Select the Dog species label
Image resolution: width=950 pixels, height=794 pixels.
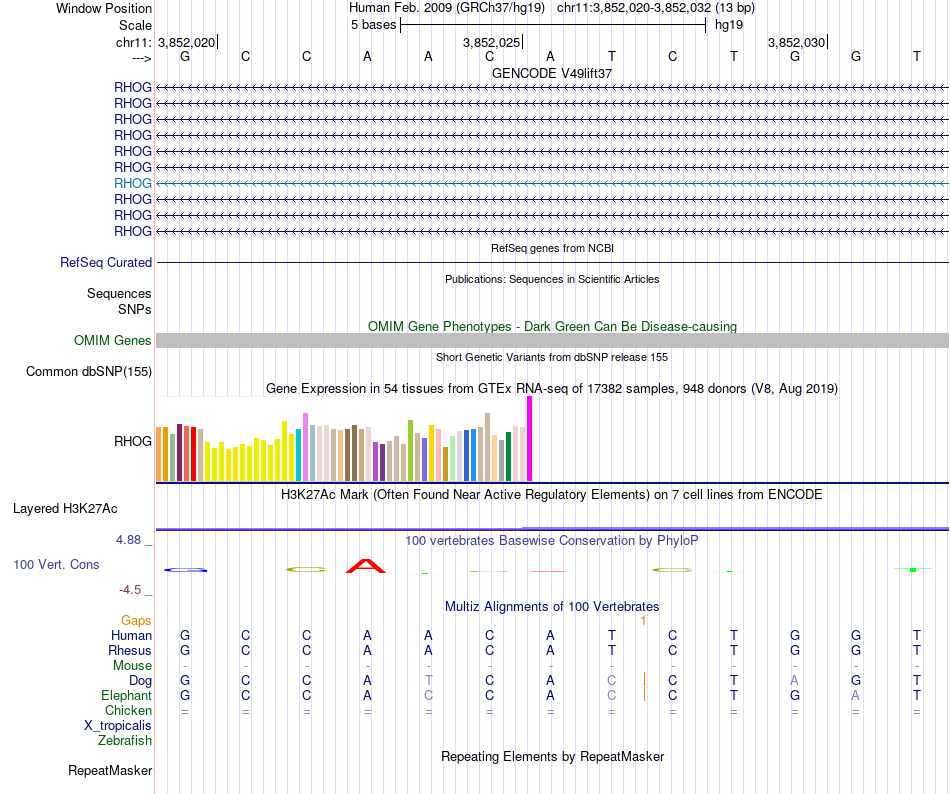tap(140, 681)
